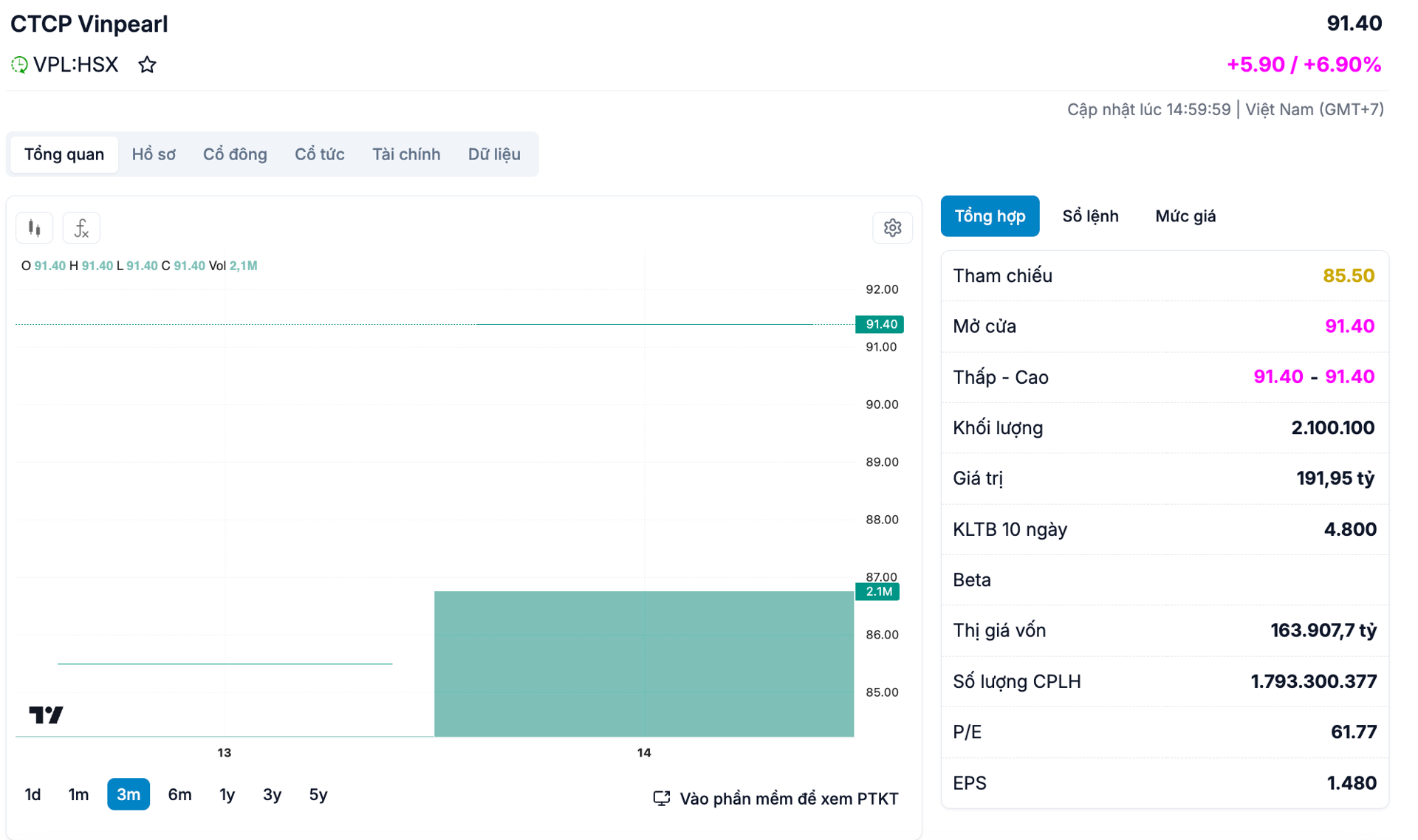The width and height of the screenshot is (1418, 840).
Task: Open the Cổ tức tab
Action: point(319,154)
